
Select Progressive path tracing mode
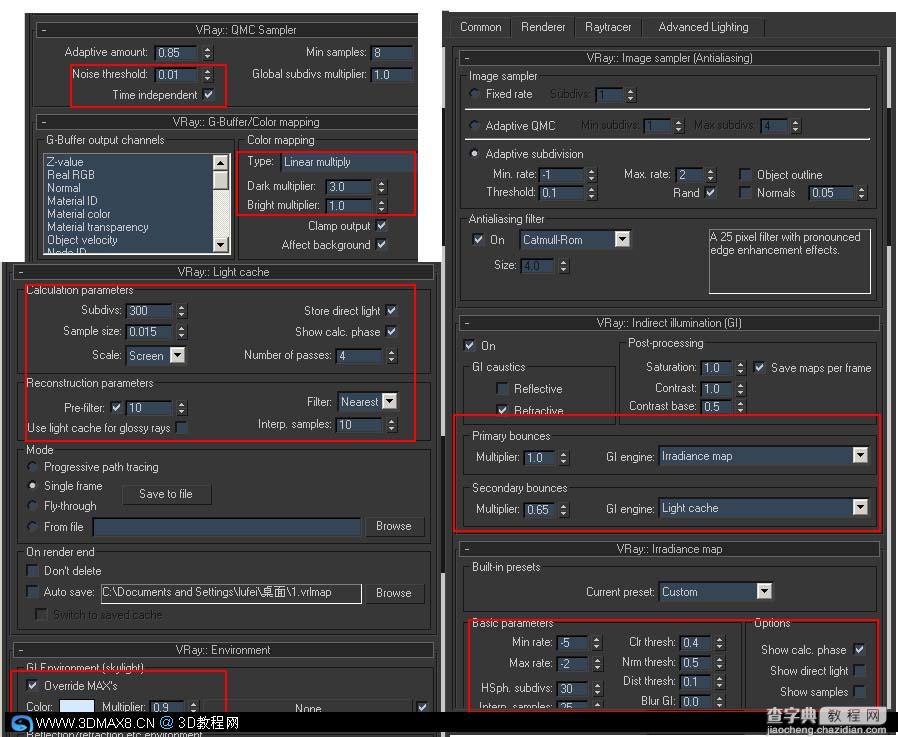pyautogui.click(x=33, y=467)
